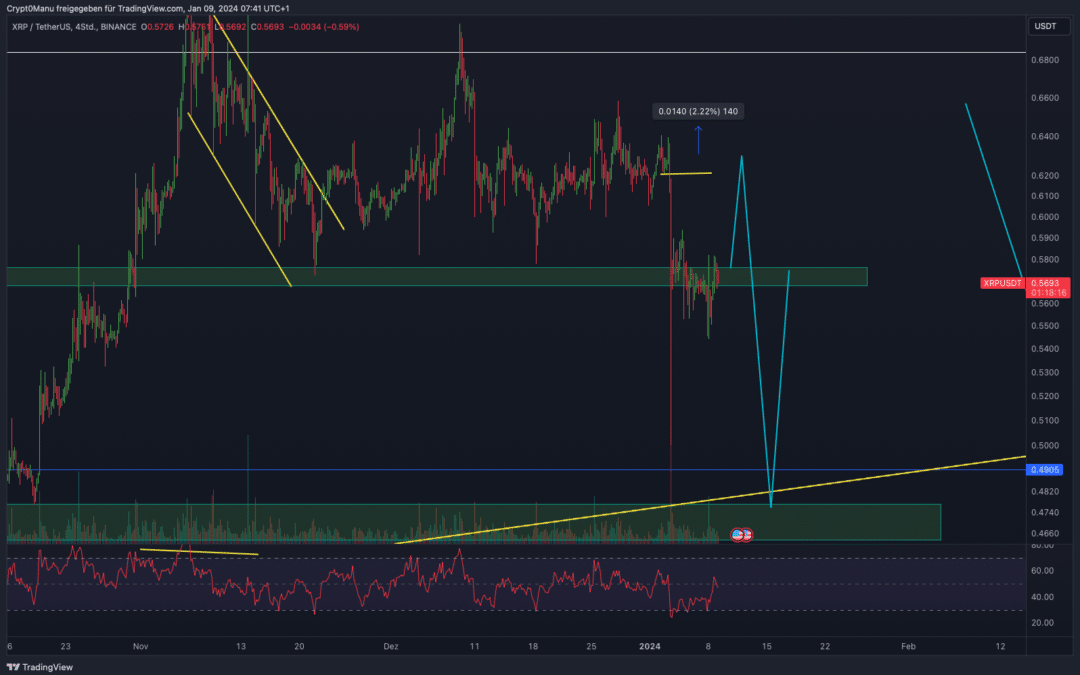The width and height of the screenshot is (1080, 675).
Task: Click the 0.6200 price axis label
Action: click(x=1045, y=176)
